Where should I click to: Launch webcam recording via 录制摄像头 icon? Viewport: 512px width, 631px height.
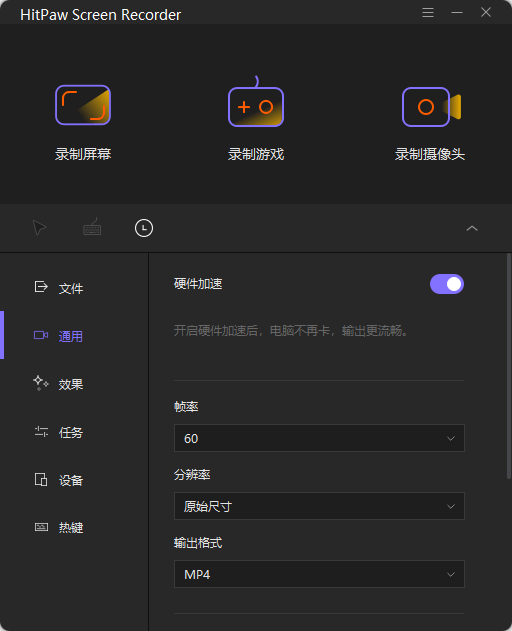point(431,107)
